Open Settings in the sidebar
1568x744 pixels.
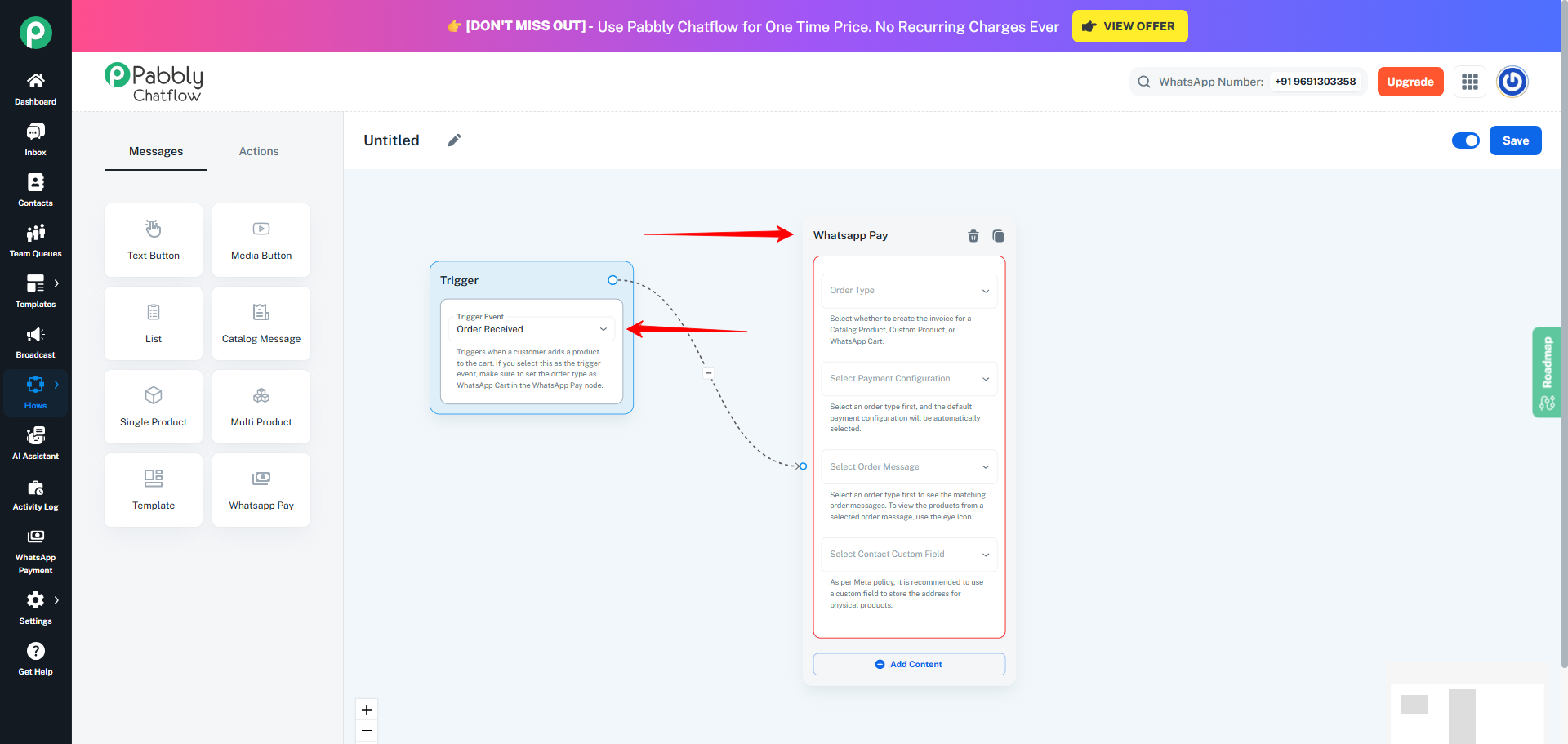click(x=35, y=608)
